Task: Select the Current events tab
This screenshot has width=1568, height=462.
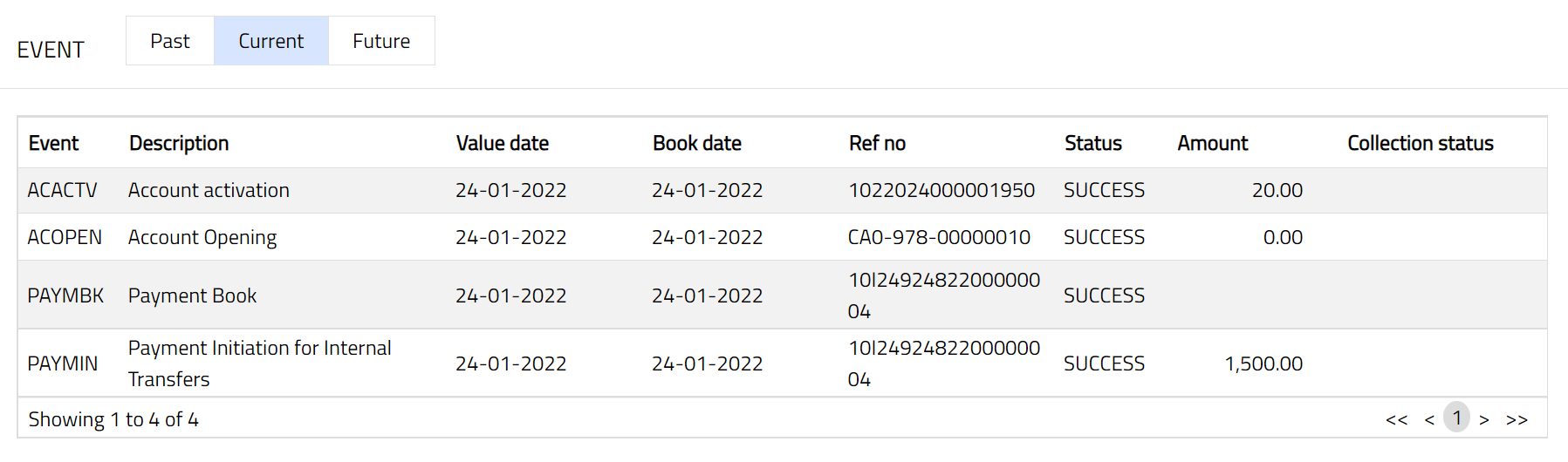Action: tap(270, 41)
